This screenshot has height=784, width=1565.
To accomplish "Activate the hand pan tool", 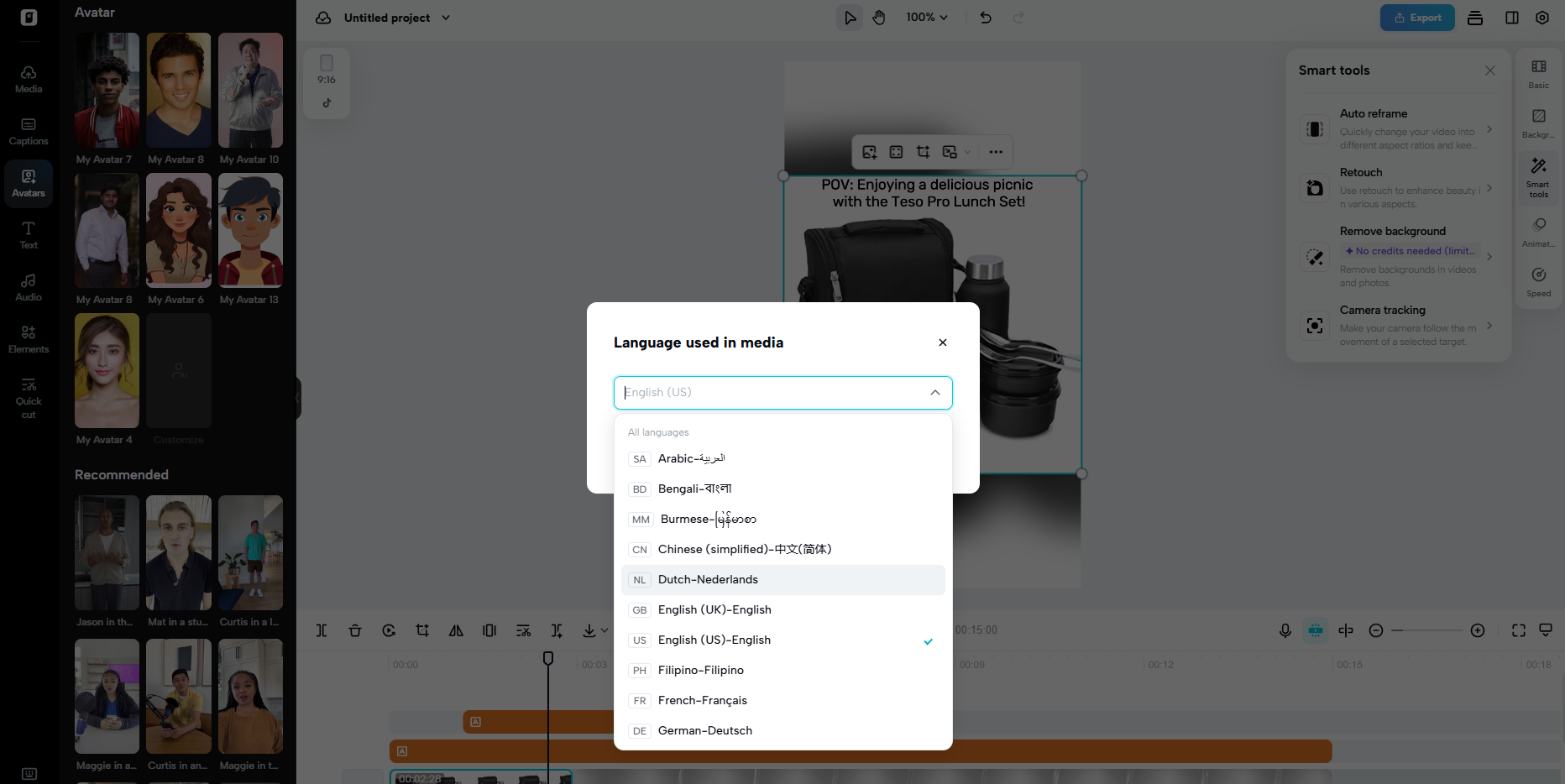I will [879, 18].
